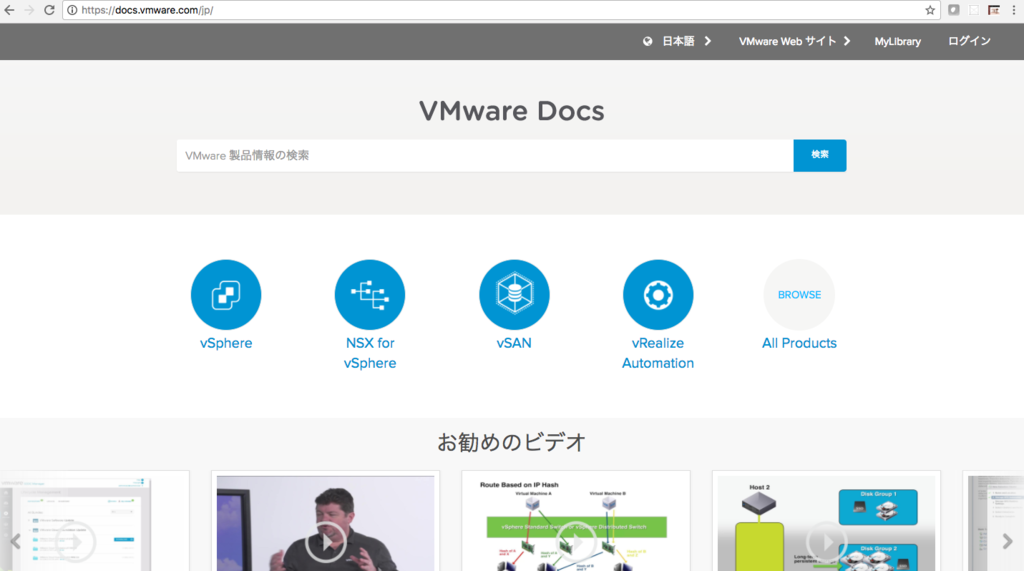The width and height of the screenshot is (1024, 571).
Task: Click the first extension icon beside the star
Action: pos(953,10)
